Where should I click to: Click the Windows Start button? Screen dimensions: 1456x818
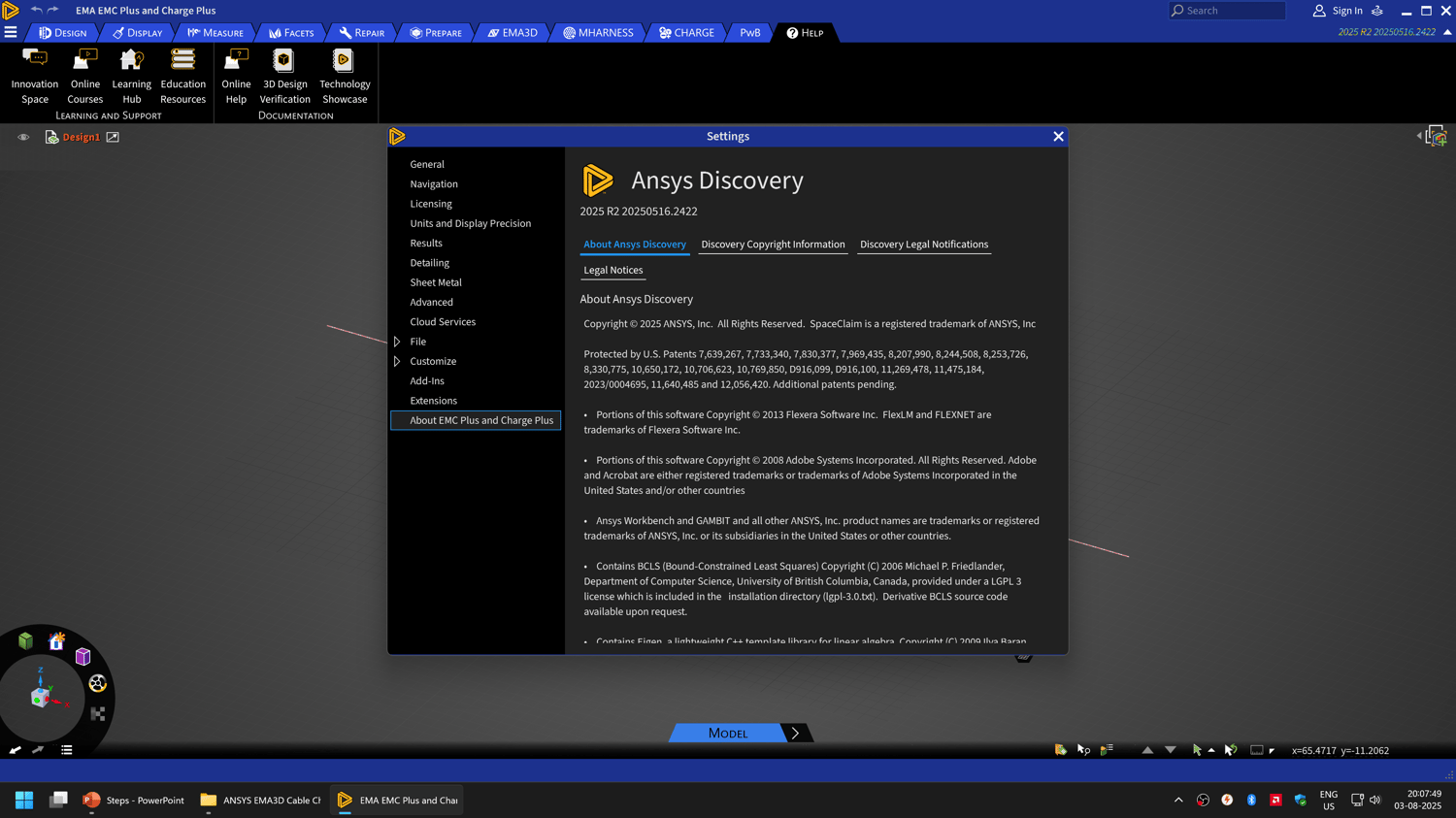24,801
